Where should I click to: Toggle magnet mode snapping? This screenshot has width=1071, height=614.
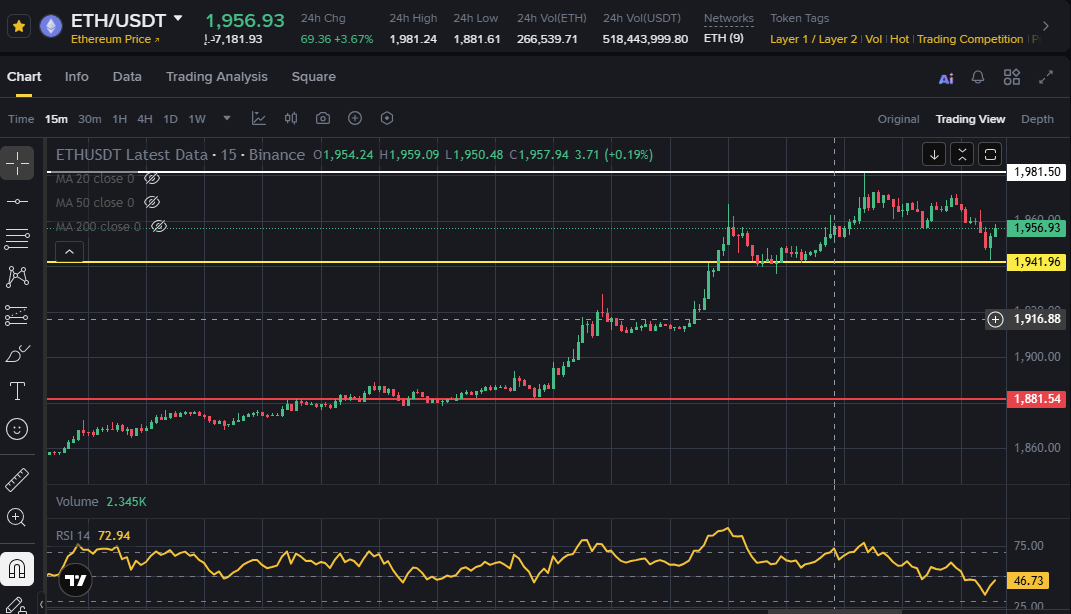[x=17, y=569]
